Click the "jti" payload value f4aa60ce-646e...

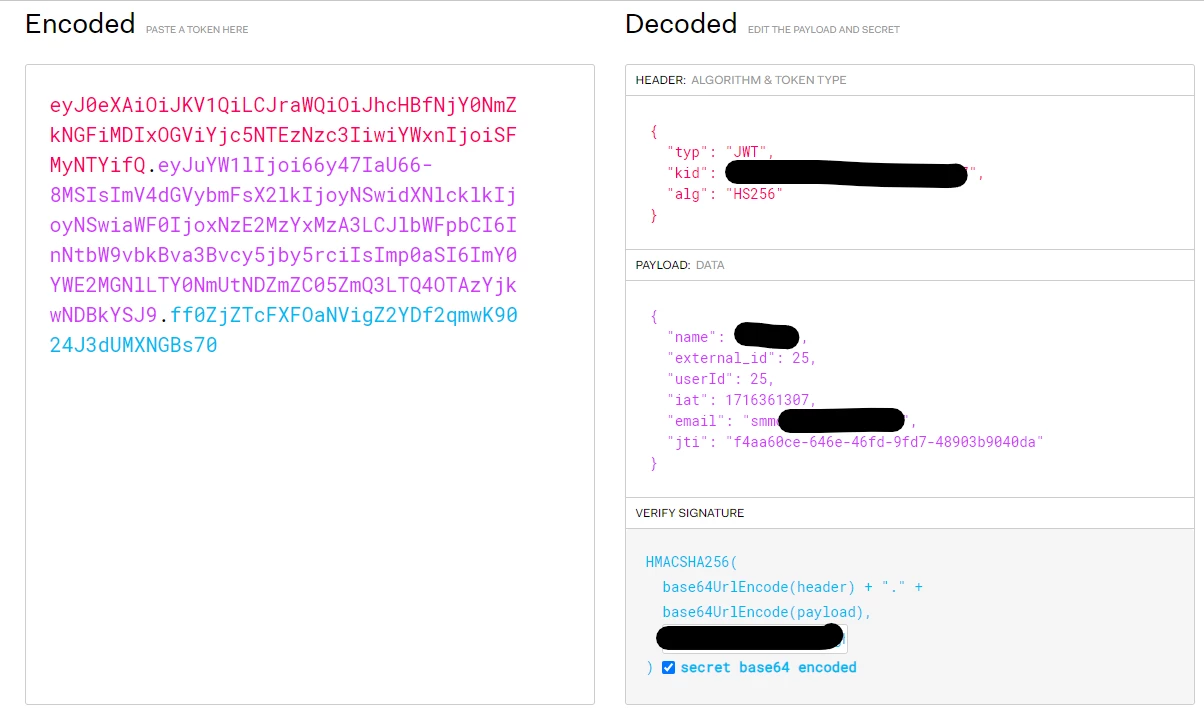(885, 442)
